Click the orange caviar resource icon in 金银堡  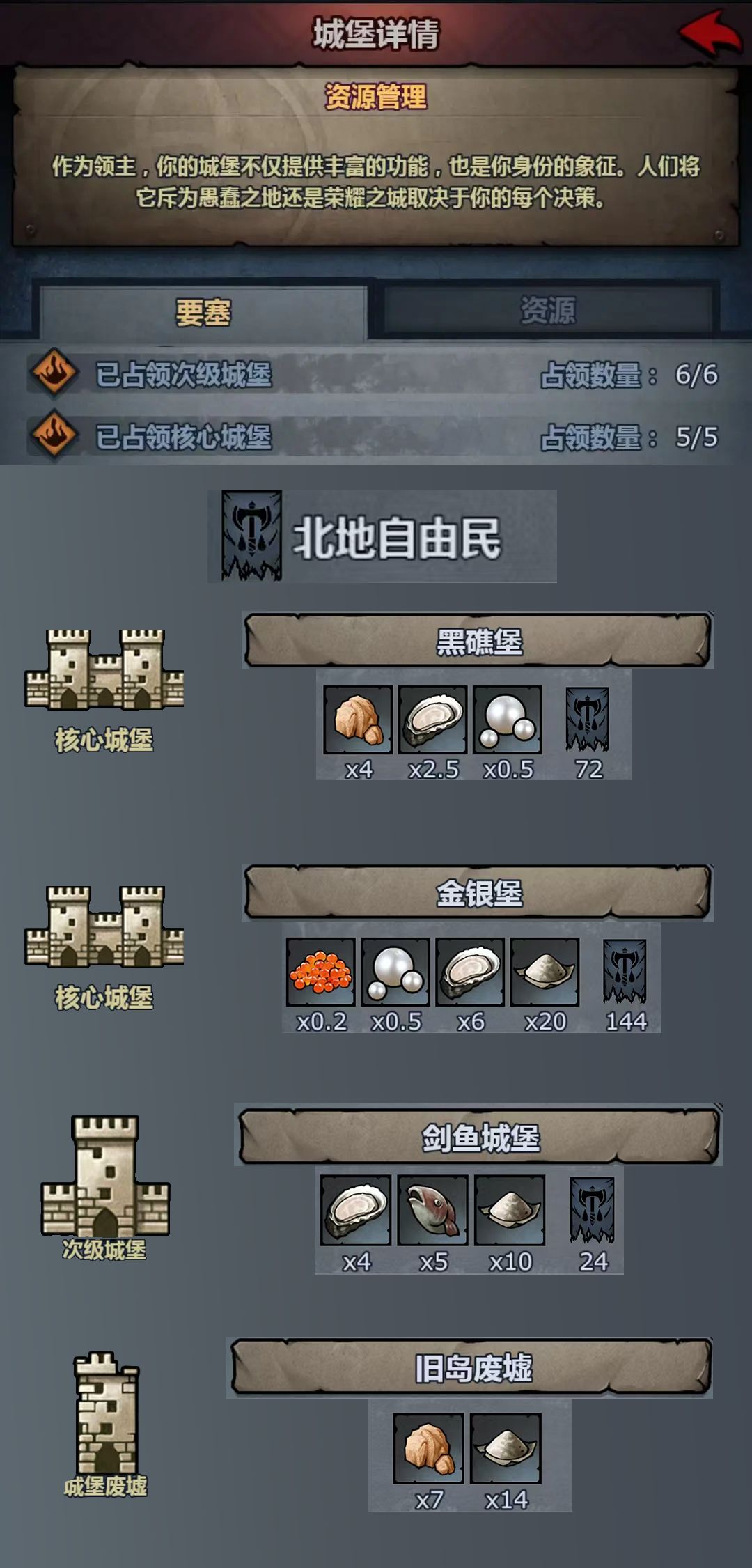point(320,971)
